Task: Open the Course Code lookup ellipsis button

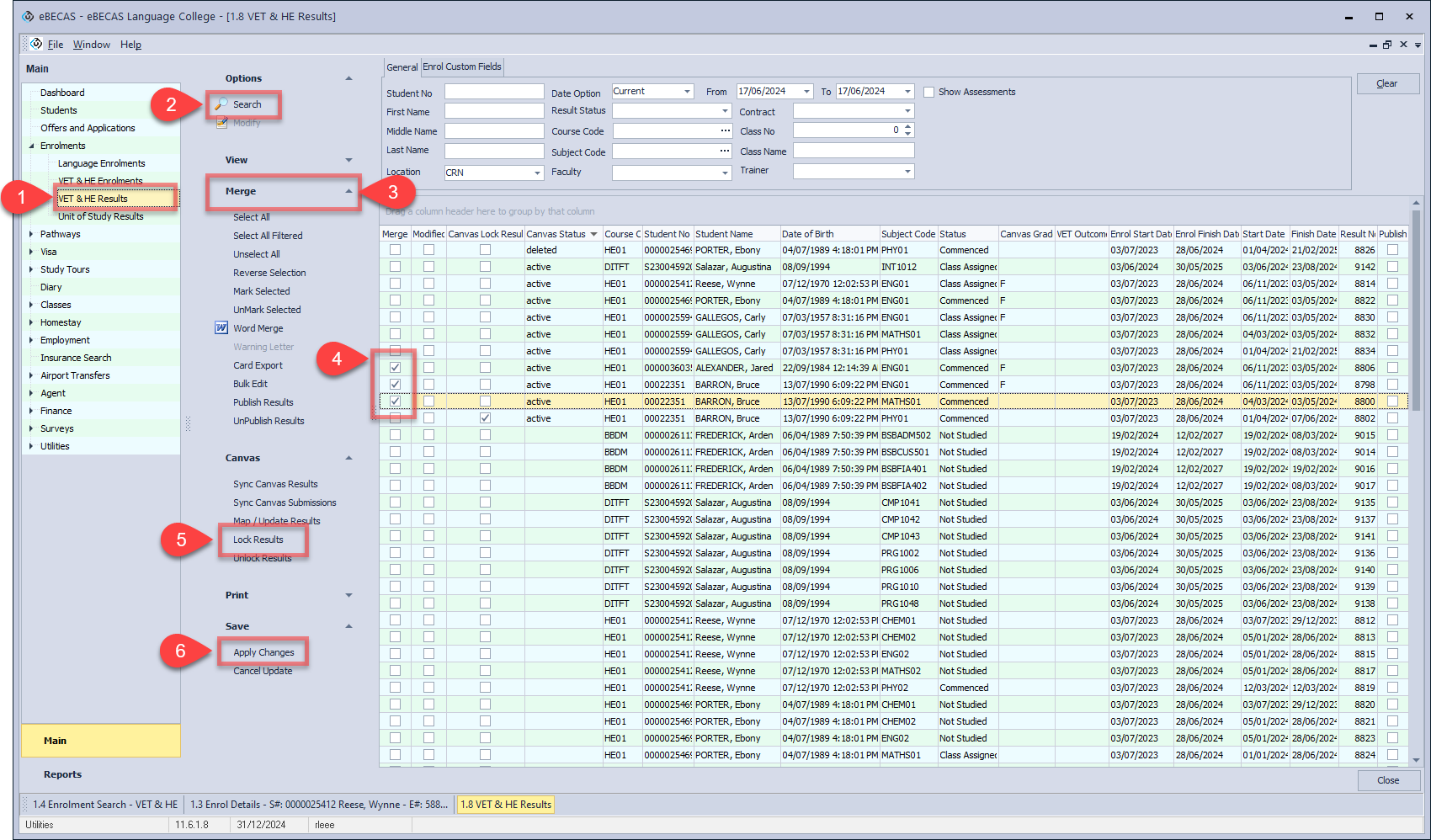Action: [x=725, y=130]
